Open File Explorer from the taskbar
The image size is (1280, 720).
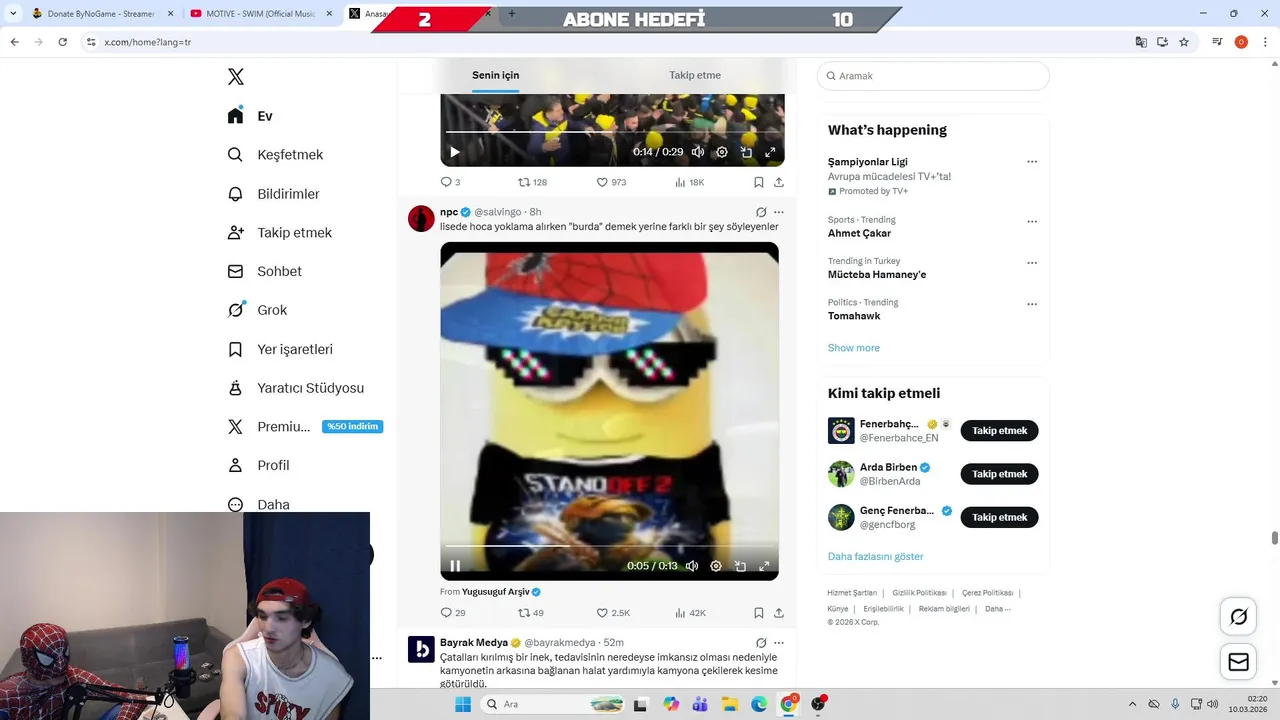[730, 704]
